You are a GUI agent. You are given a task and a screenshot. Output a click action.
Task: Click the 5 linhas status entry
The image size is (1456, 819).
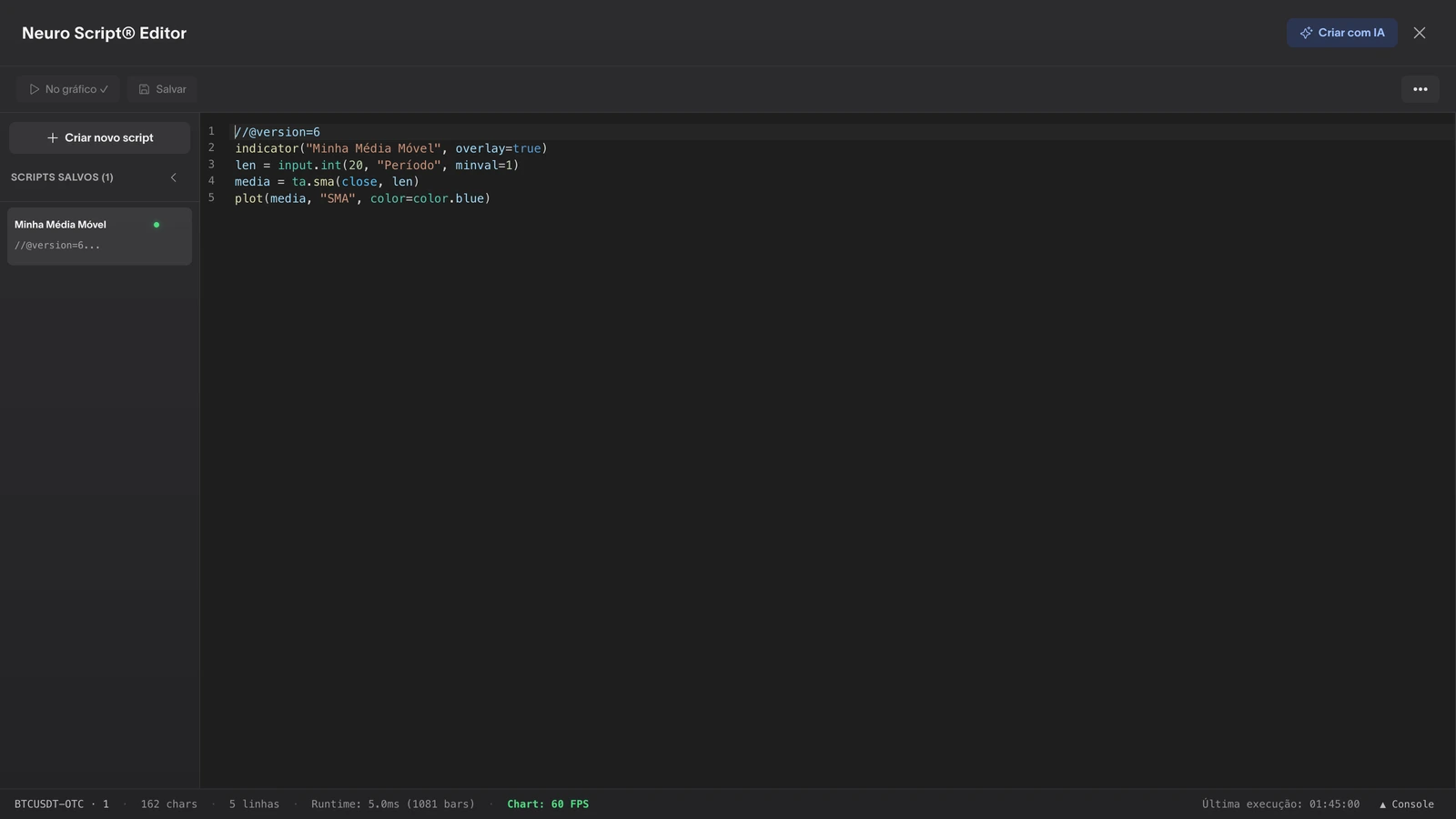point(254,804)
